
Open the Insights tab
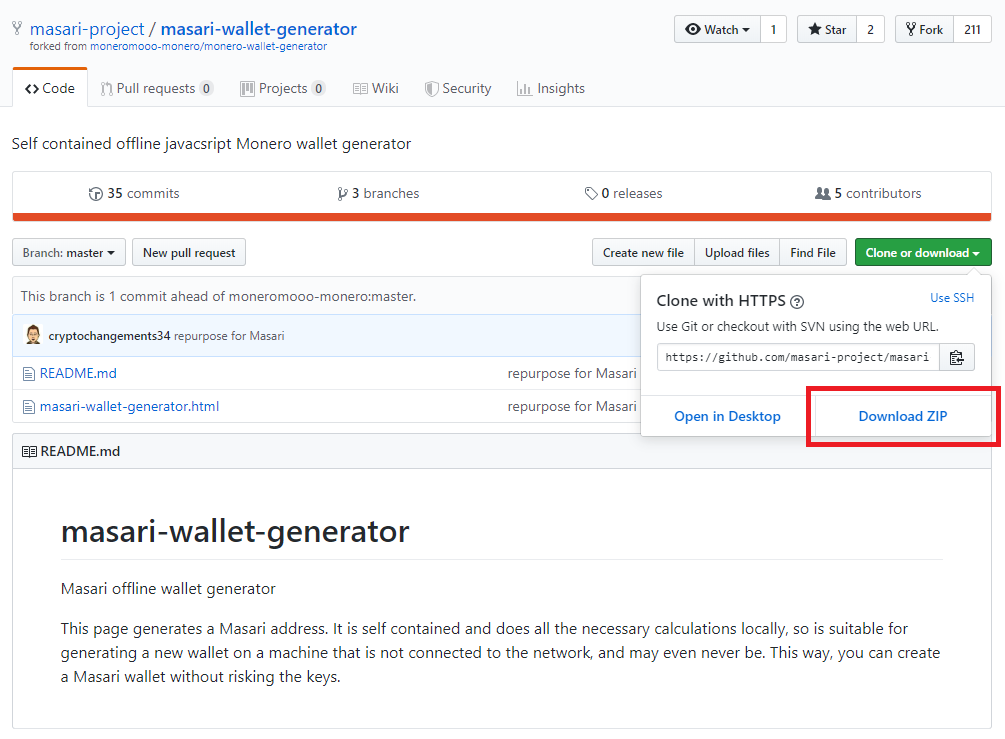pos(551,88)
